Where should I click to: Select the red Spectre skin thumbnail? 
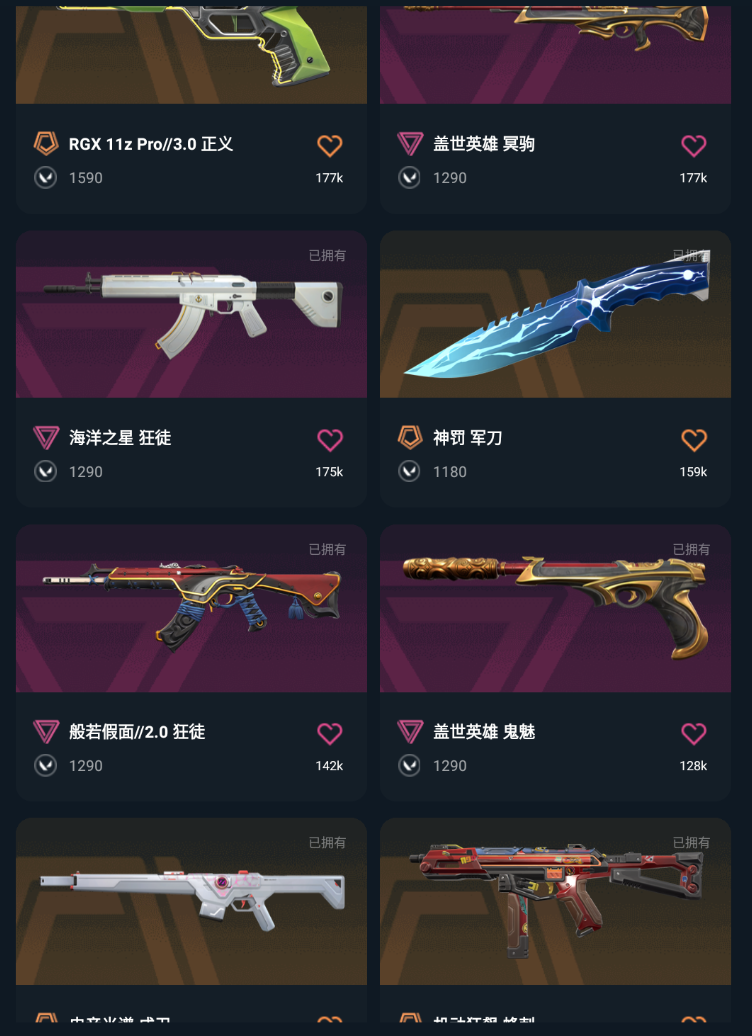click(555, 902)
